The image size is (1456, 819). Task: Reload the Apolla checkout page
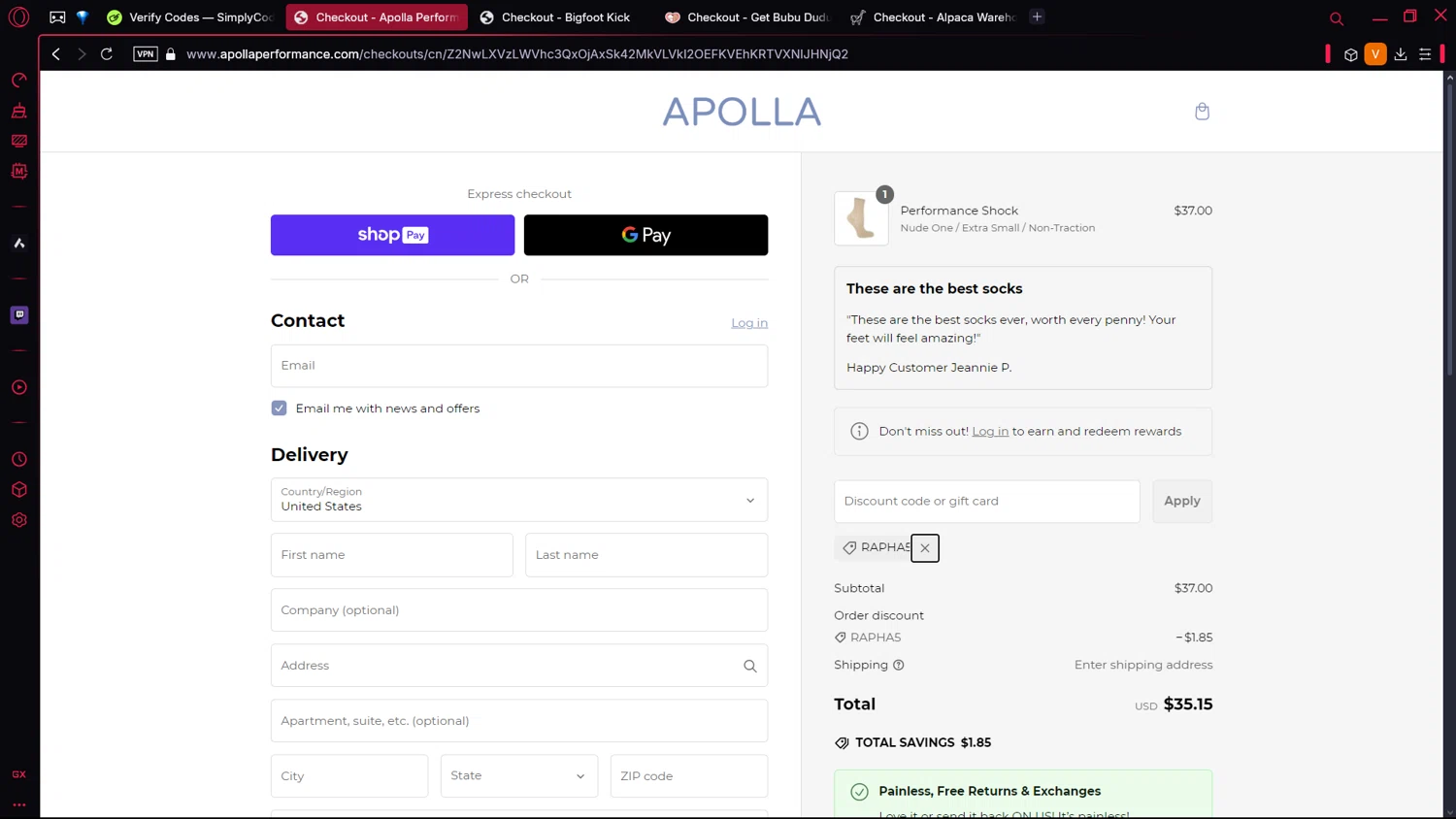coord(107,54)
